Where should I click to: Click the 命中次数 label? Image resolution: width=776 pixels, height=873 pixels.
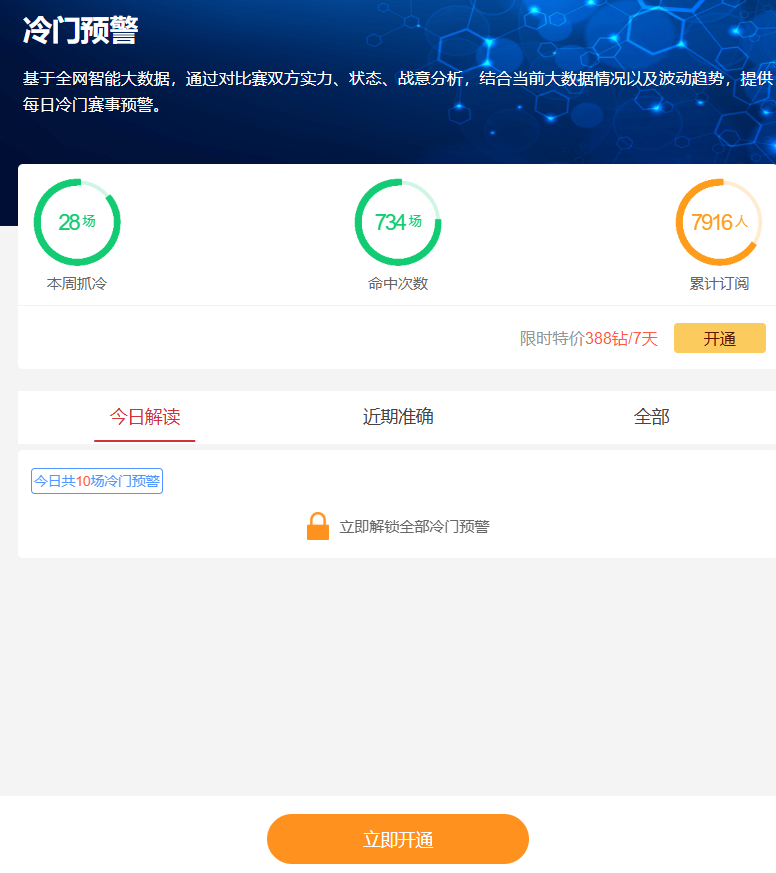pyautogui.click(x=398, y=284)
